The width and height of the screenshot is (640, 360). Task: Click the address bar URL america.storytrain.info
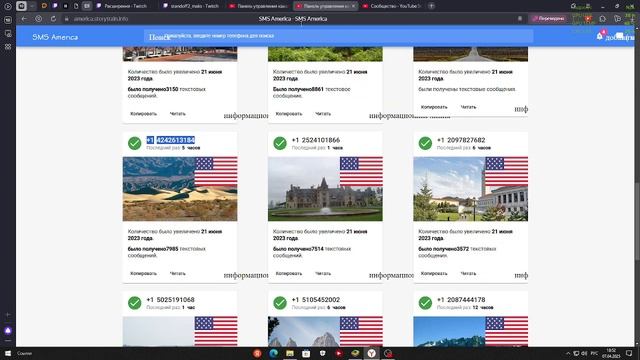101,19
